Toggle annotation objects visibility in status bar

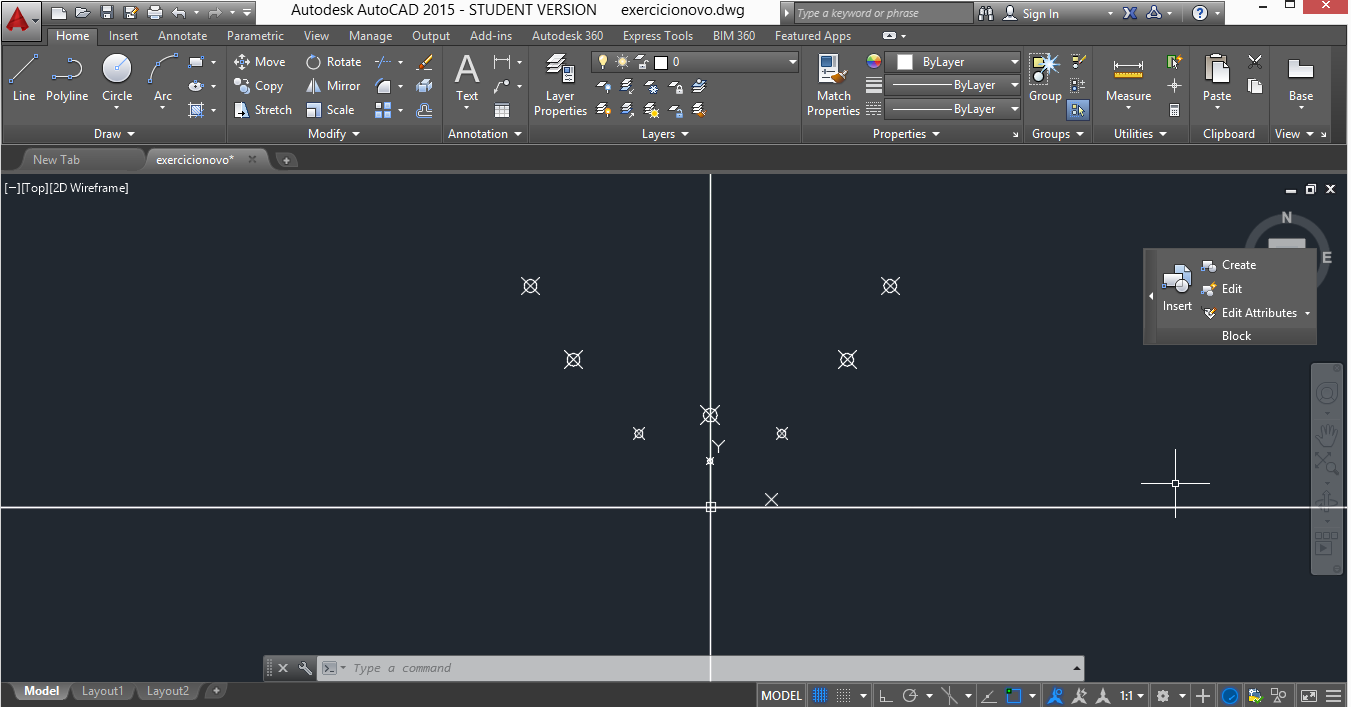1056,695
